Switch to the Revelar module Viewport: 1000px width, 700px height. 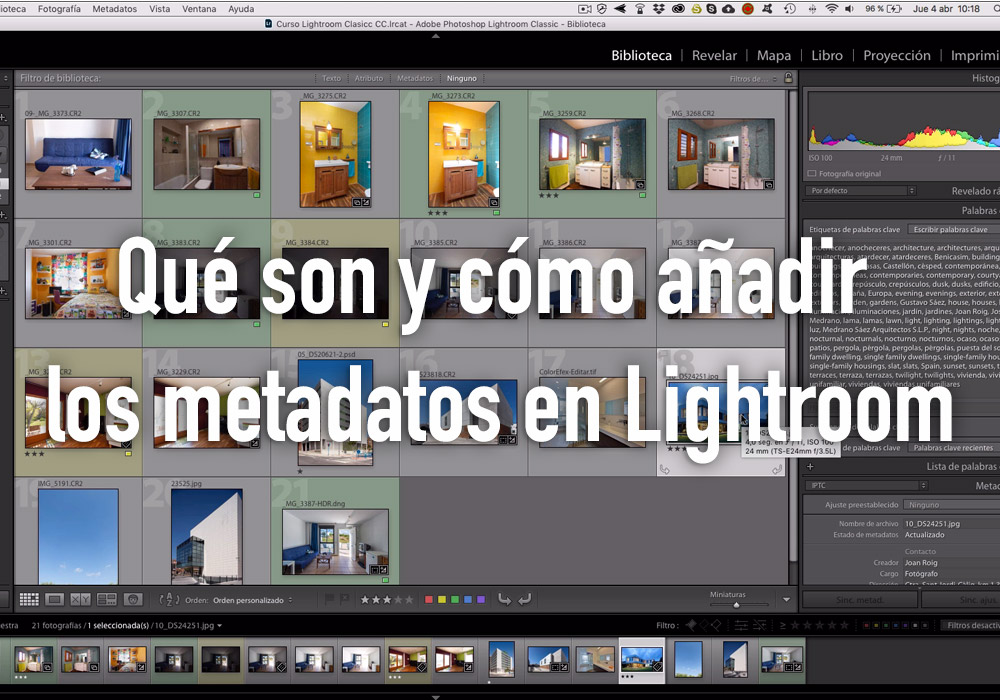(714, 55)
